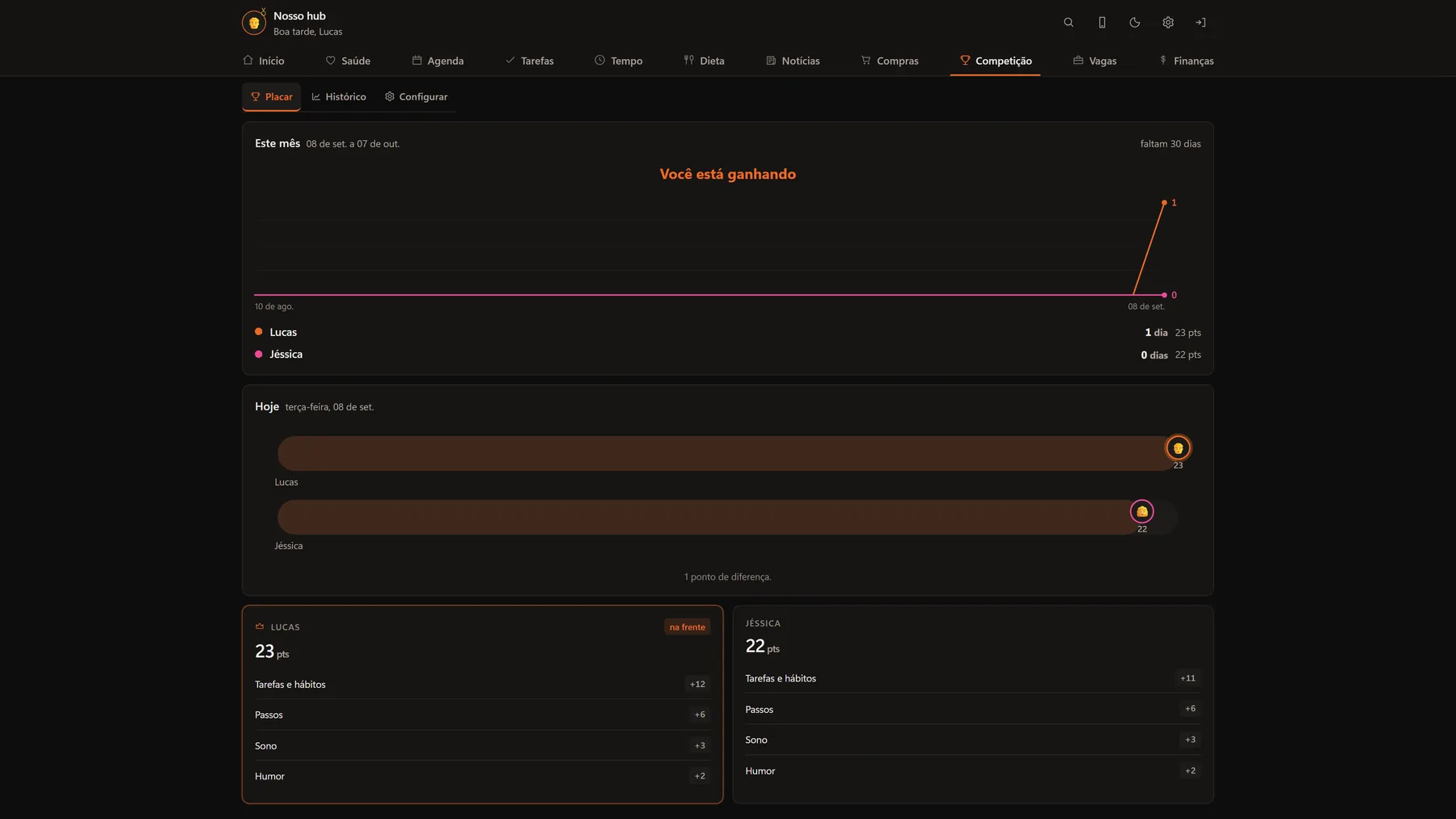Viewport: 1456px width, 819px height.
Task: Click the orange Lucas legend dot
Action: tap(259, 332)
